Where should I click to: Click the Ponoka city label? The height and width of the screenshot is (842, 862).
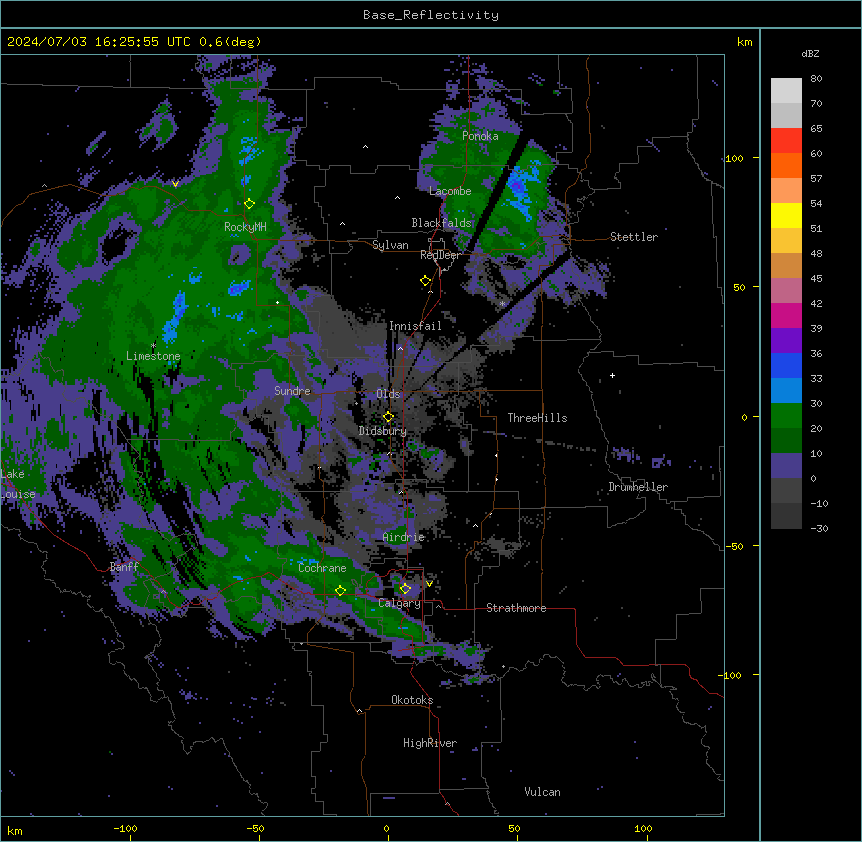(480, 136)
